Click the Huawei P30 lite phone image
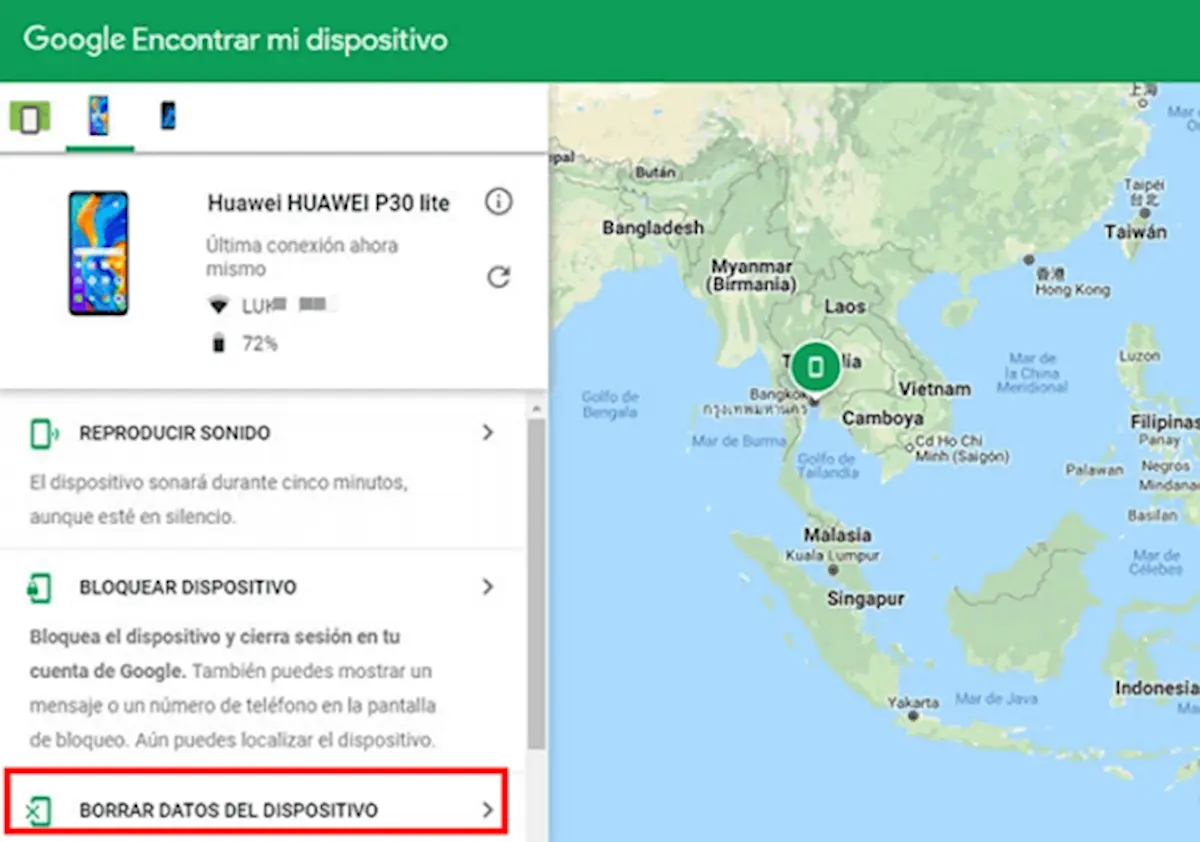Image resolution: width=1200 pixels, height=842 pixels. [x=98, y=253]
